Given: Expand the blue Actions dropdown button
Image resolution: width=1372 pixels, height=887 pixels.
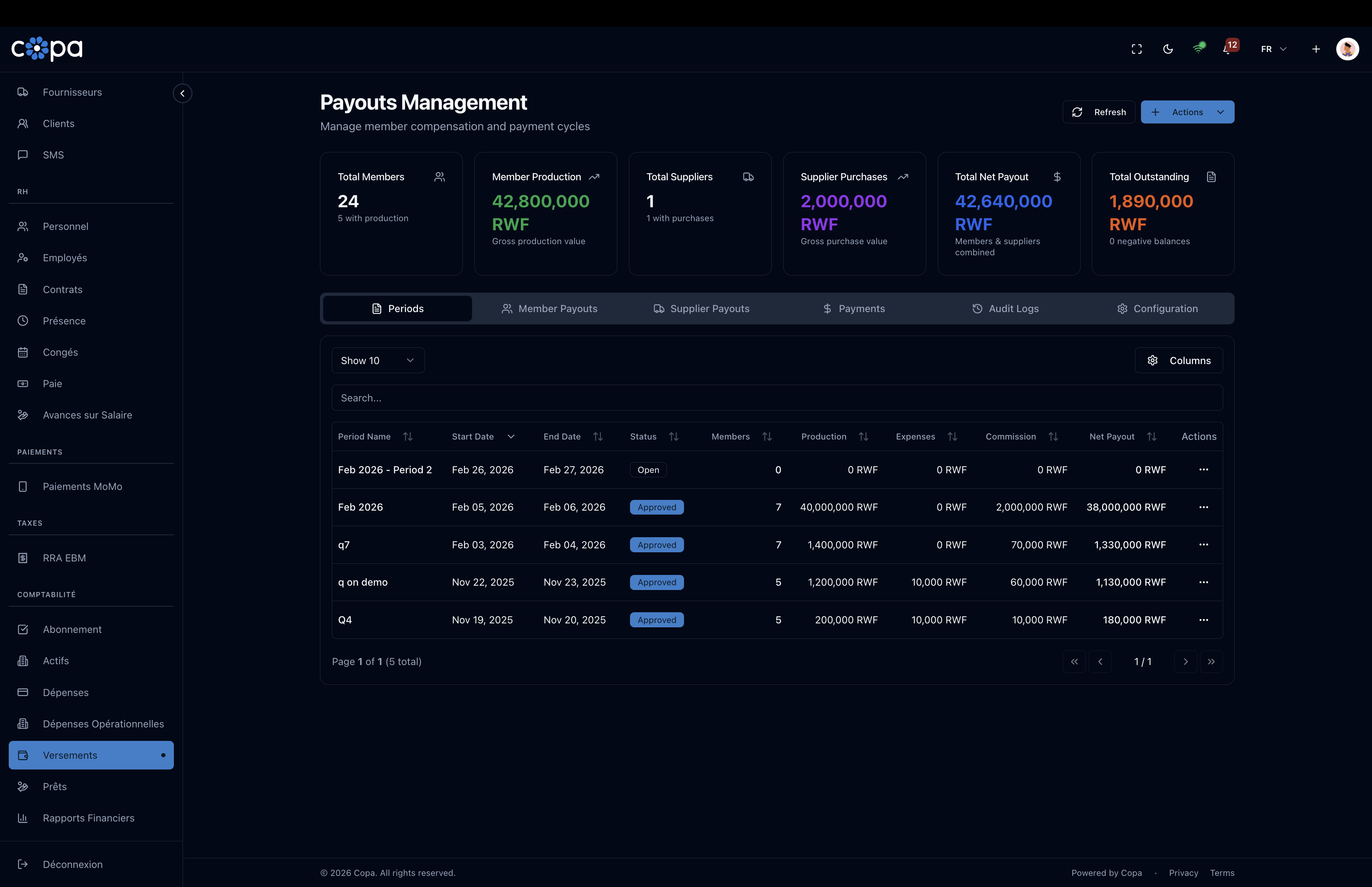Looking at the screenshot, I should 1187,112.
